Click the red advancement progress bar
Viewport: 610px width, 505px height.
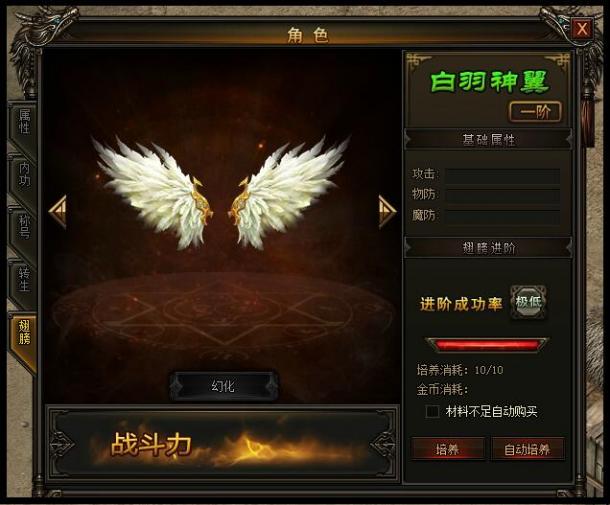(x=487, y=345)
